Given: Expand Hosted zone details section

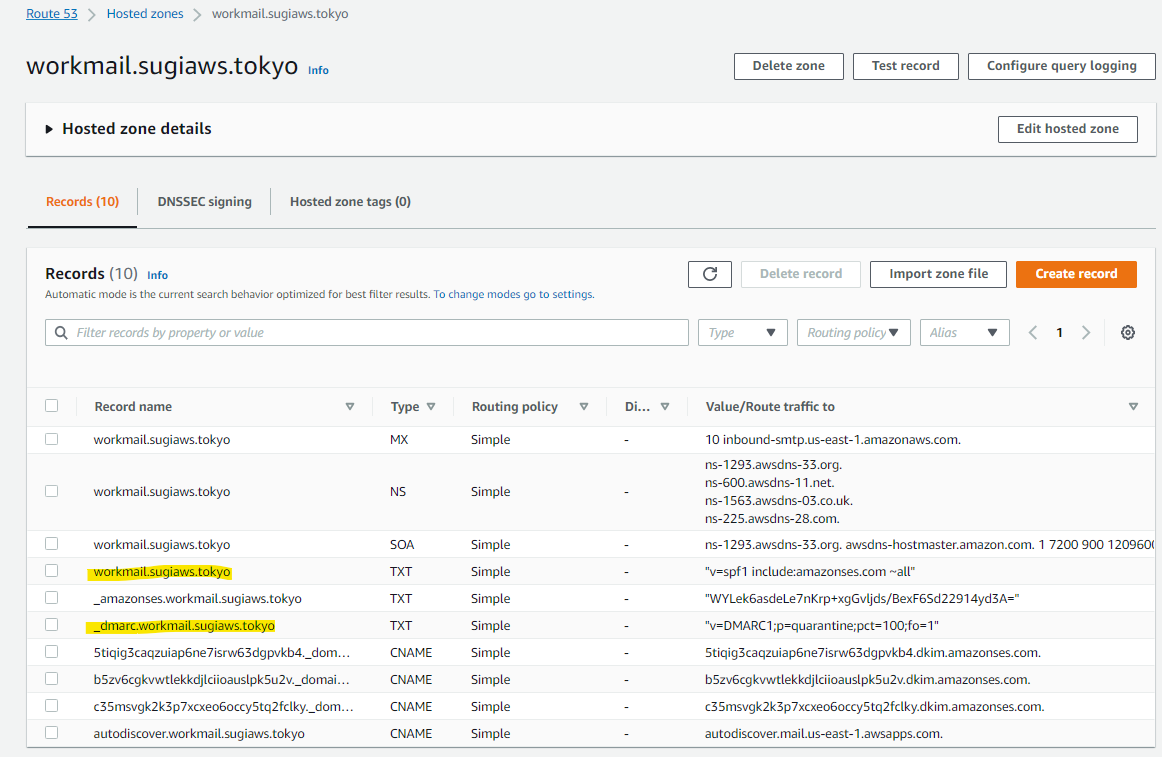Looking at the screenshot, I should pos(49,129).
